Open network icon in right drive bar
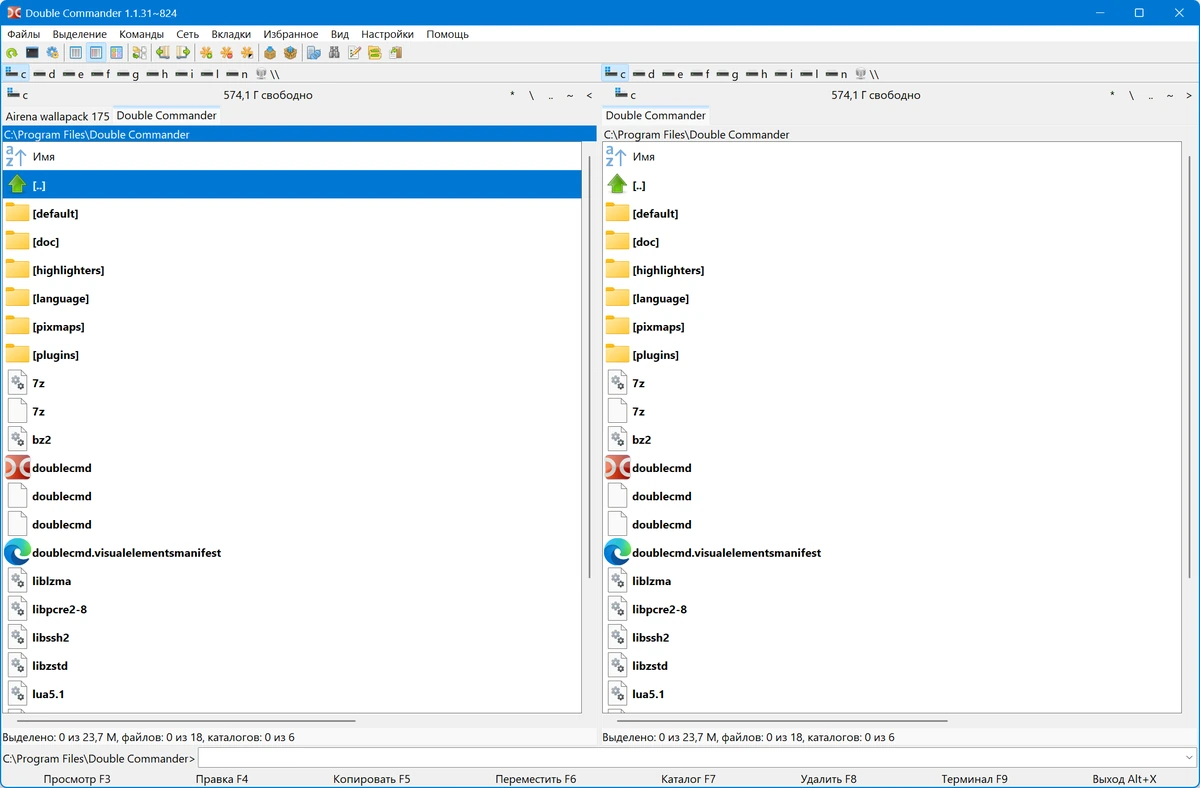Viewport: 1200px width, 788px height. coord(867,74)
